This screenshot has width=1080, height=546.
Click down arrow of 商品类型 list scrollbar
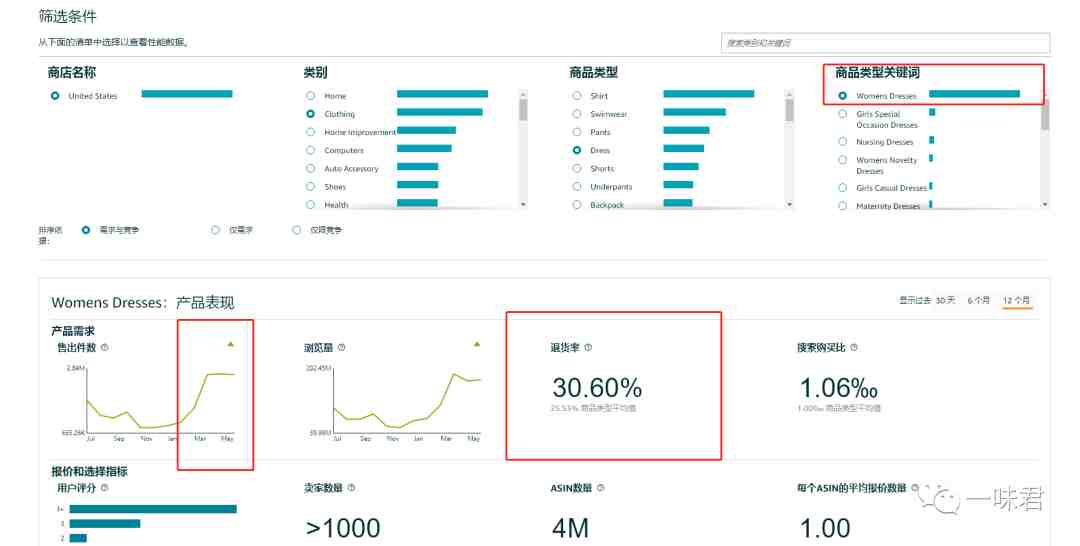pyautogui.click(x=789, y=204)
